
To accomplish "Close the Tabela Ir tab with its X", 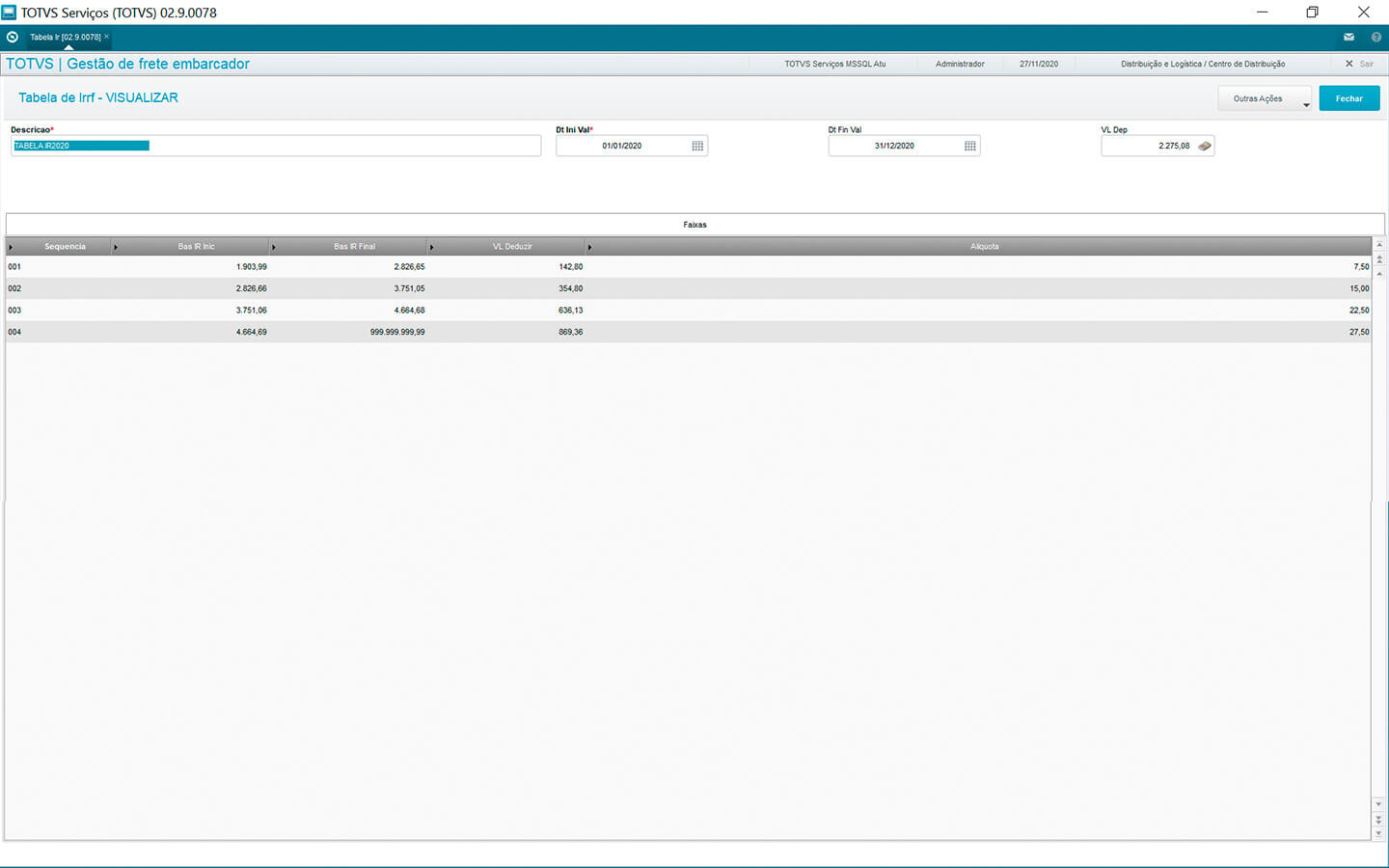I will point(107,37).
